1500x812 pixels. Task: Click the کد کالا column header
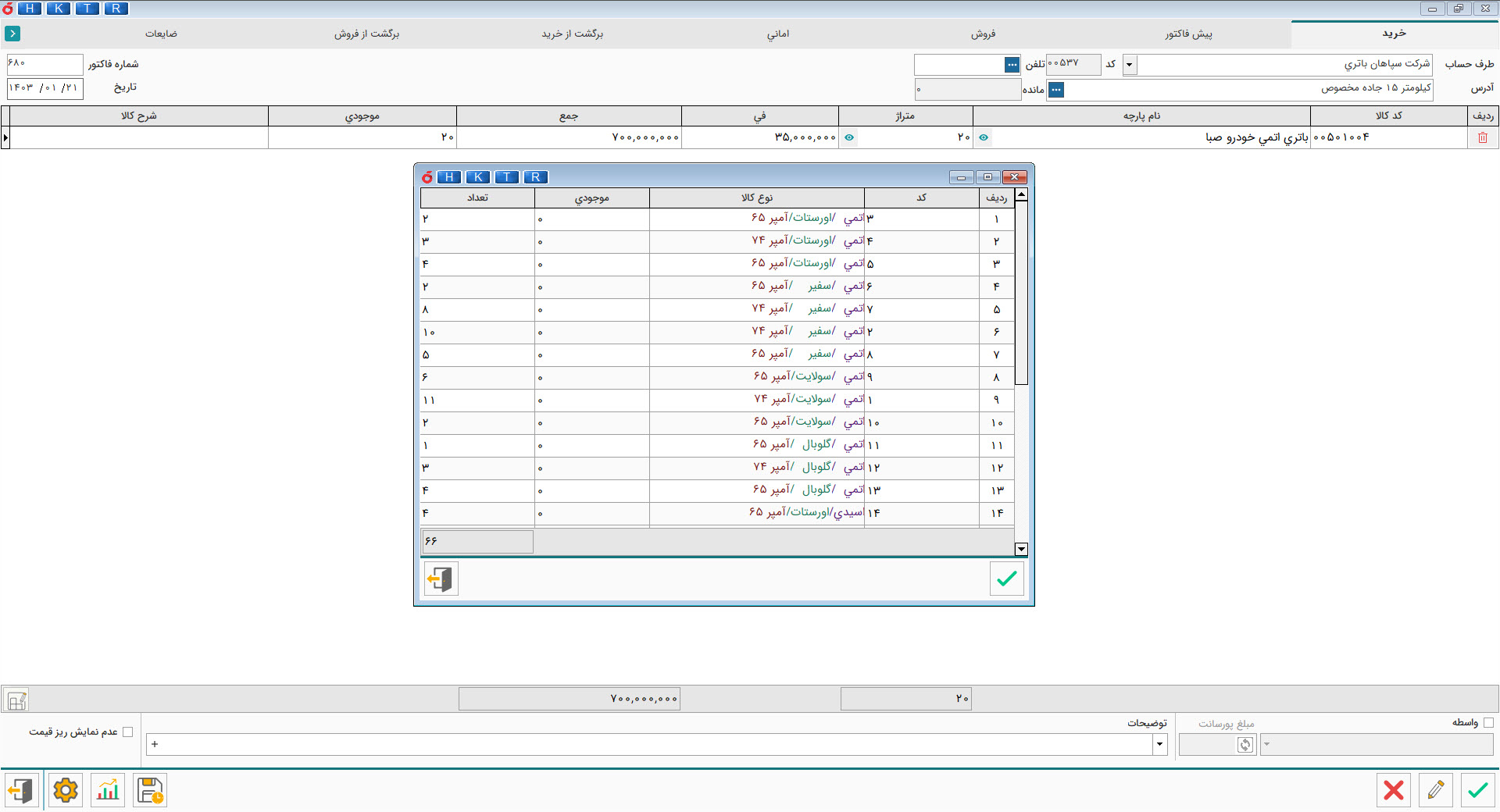tap(1388, 116)
